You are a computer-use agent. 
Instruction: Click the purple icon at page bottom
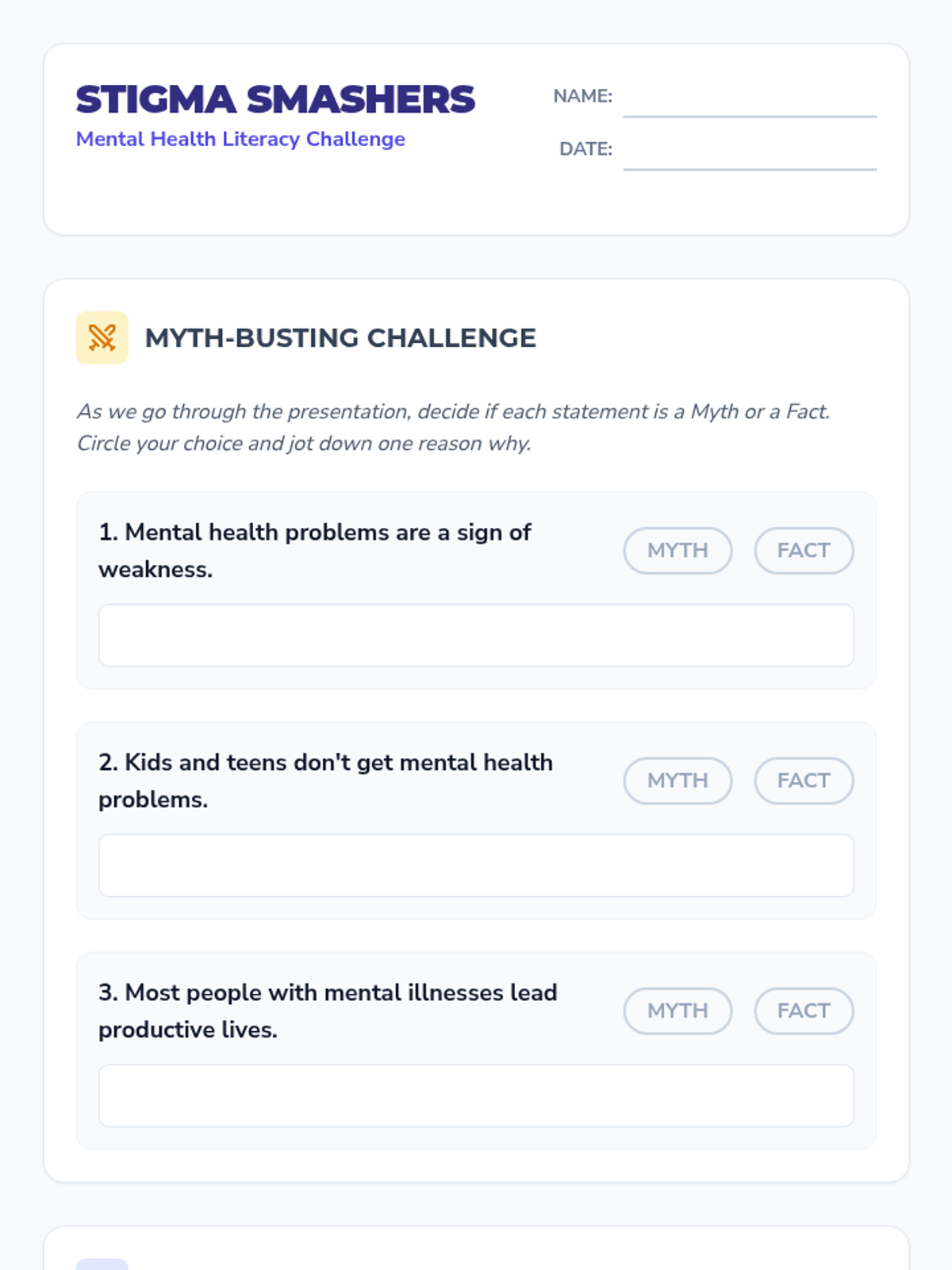pyautogui.click(x=102, y=1264)
